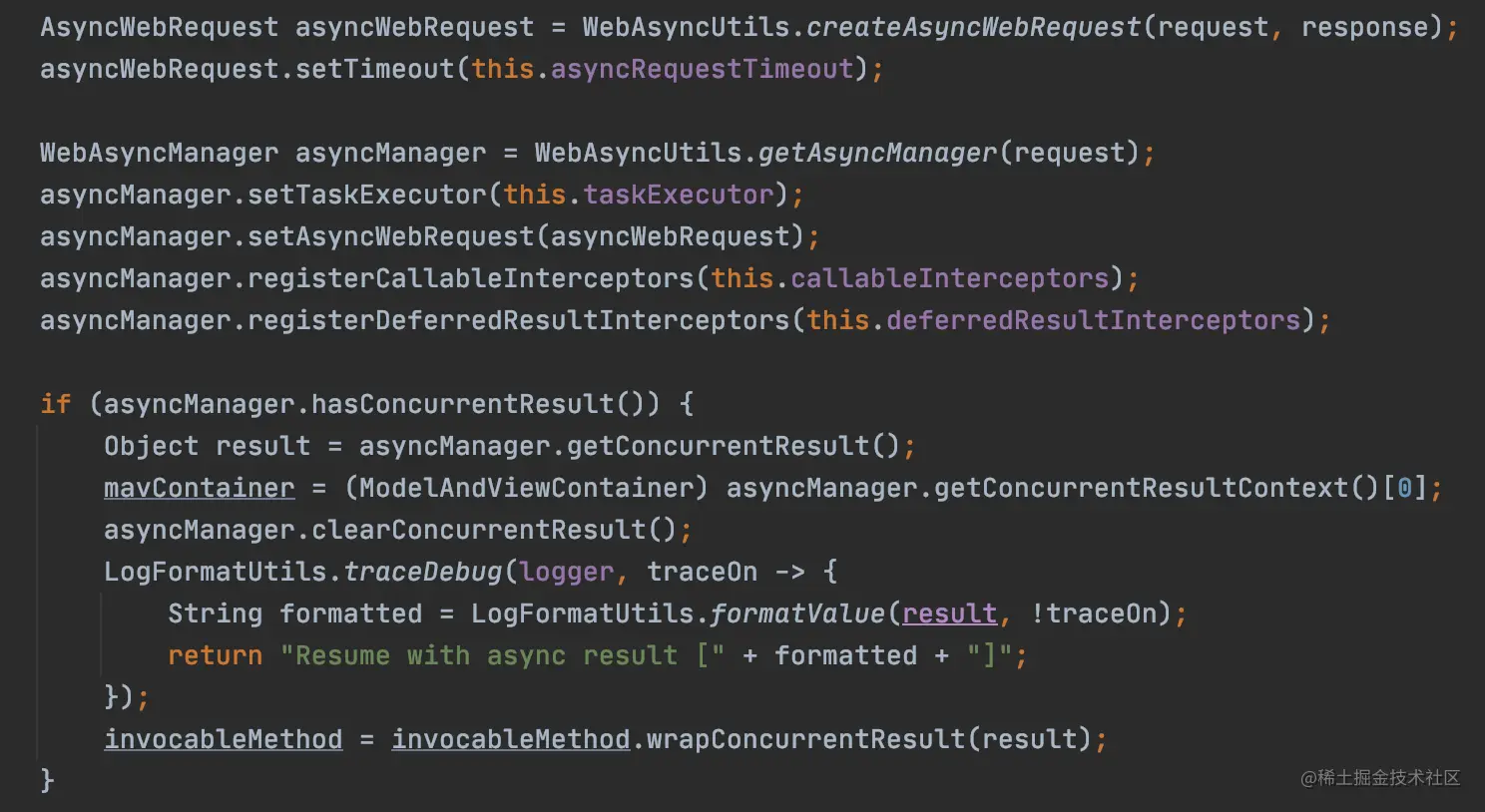Select the deferredResultInterceptors field

pyautogui.click(x=1093, y=320)
